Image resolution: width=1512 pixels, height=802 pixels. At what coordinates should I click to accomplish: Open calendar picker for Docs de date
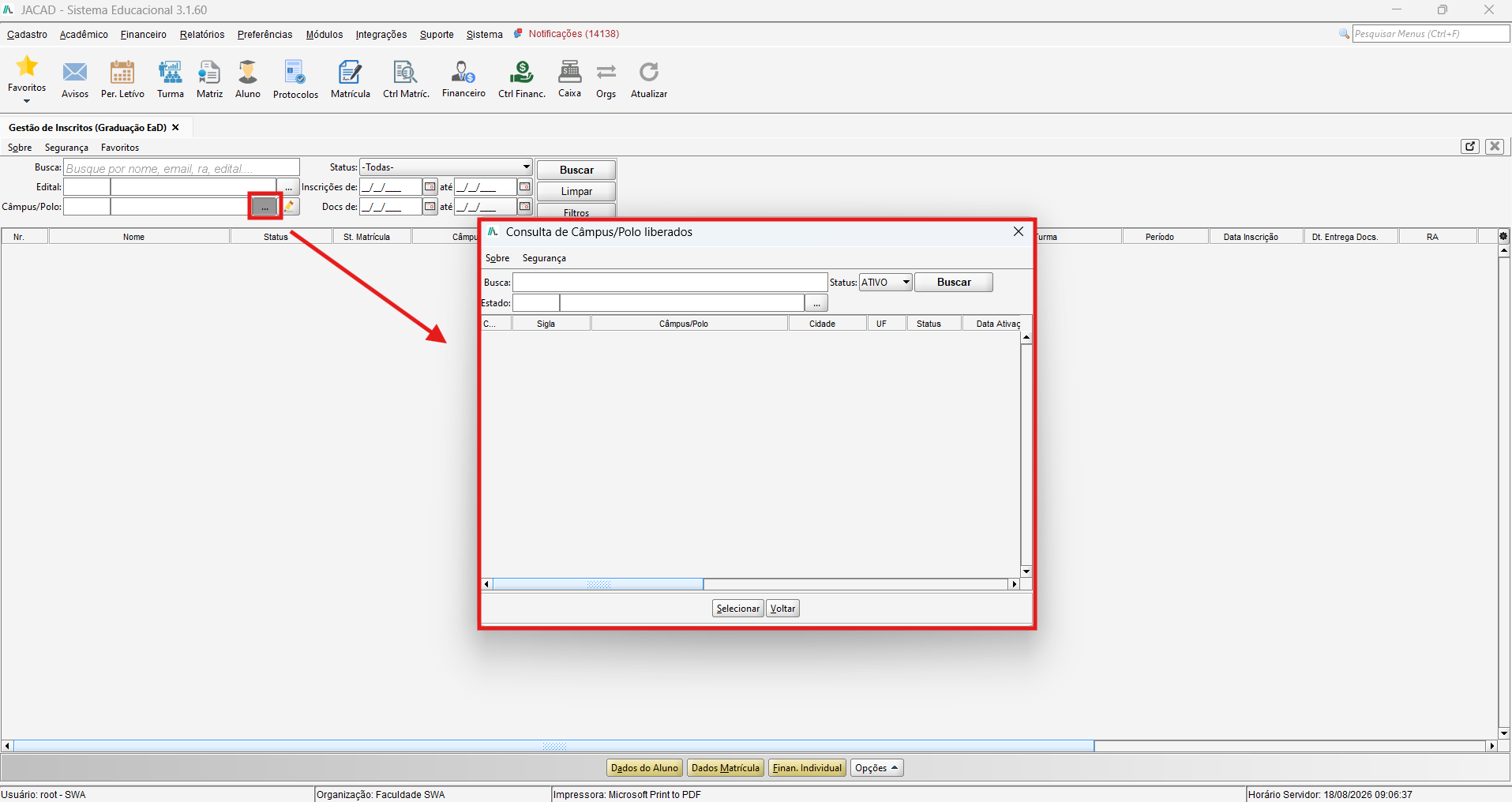(x=430, y=207)
